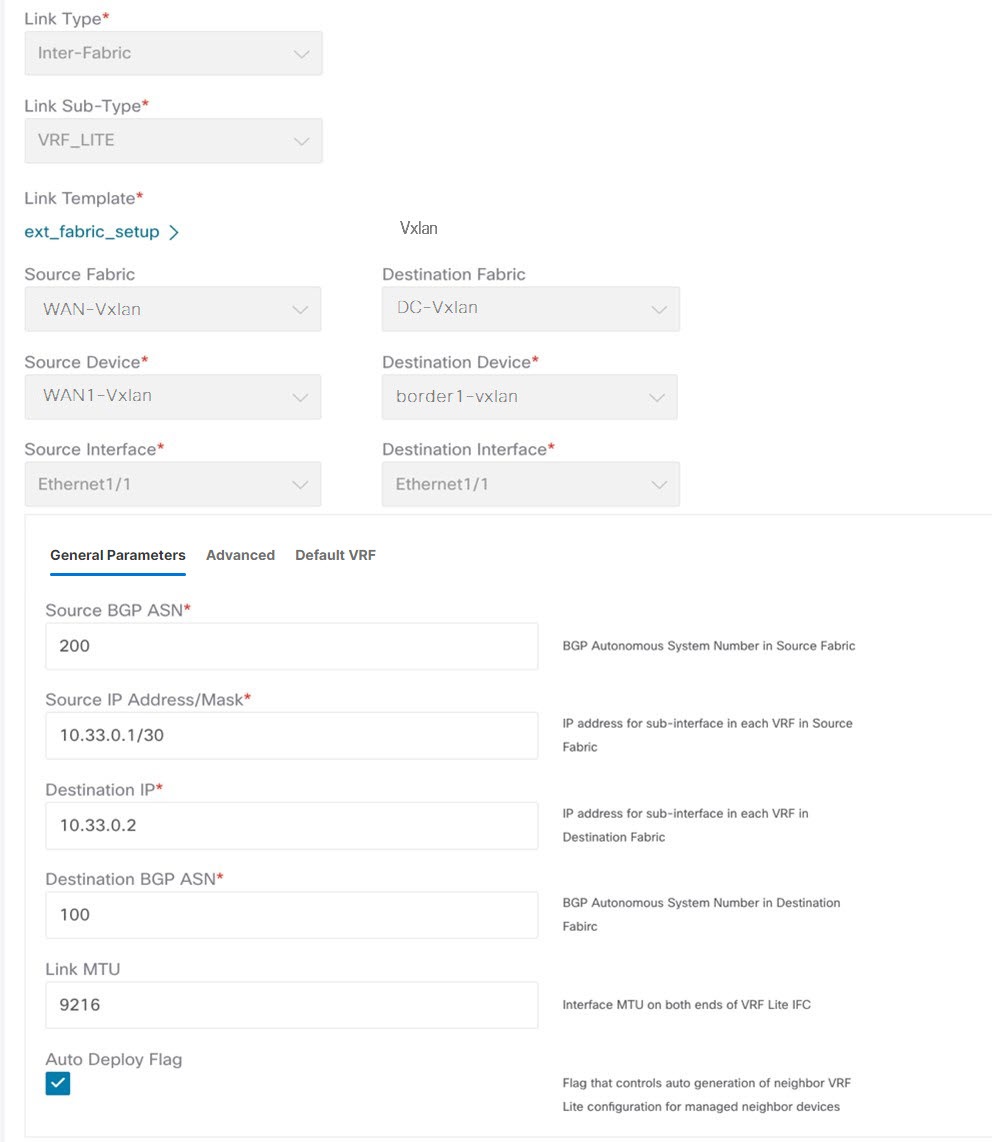The height and width of the screenshot is (1142, 992).
Task: Click the Destination IP input showing 10.33.0.2
Action: [x=291, y=825]
